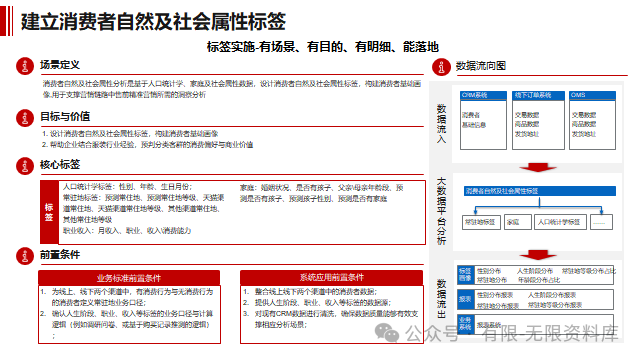Click the OMS box header
The height and width of the screenshot is (360, 640).
click(x=592, y=95)
